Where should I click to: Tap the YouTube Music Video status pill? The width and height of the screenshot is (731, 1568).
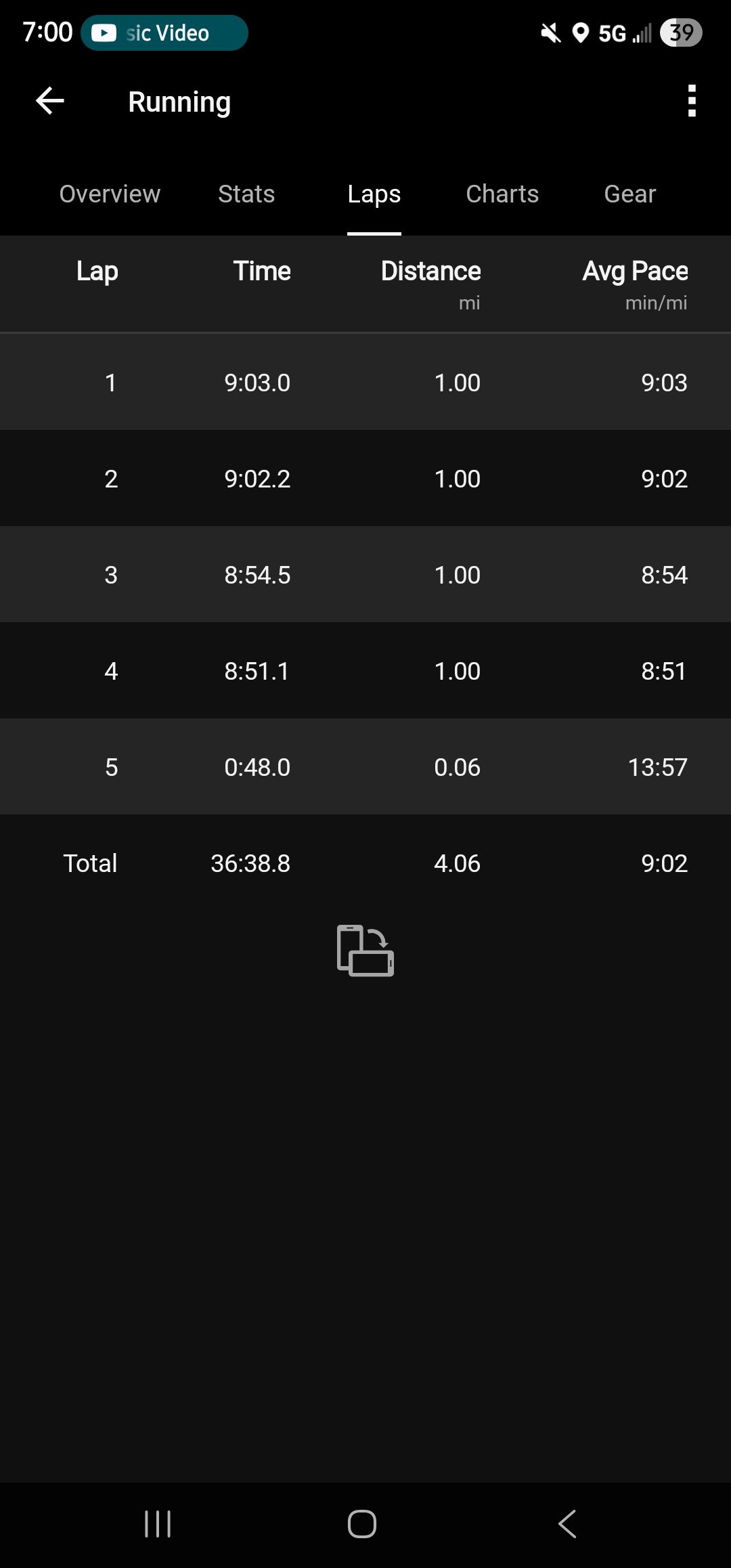164,33
